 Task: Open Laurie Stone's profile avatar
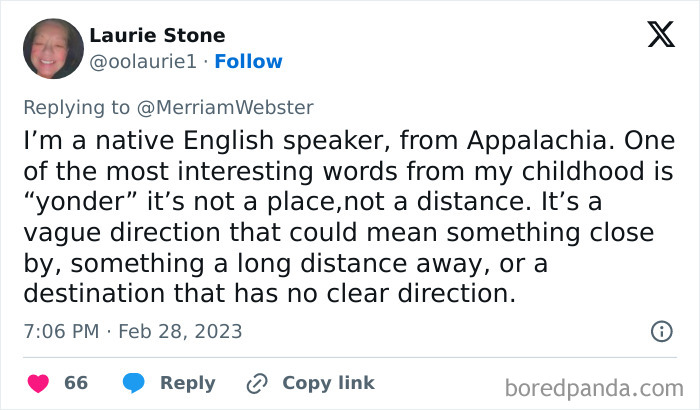[x=52, y=49]
